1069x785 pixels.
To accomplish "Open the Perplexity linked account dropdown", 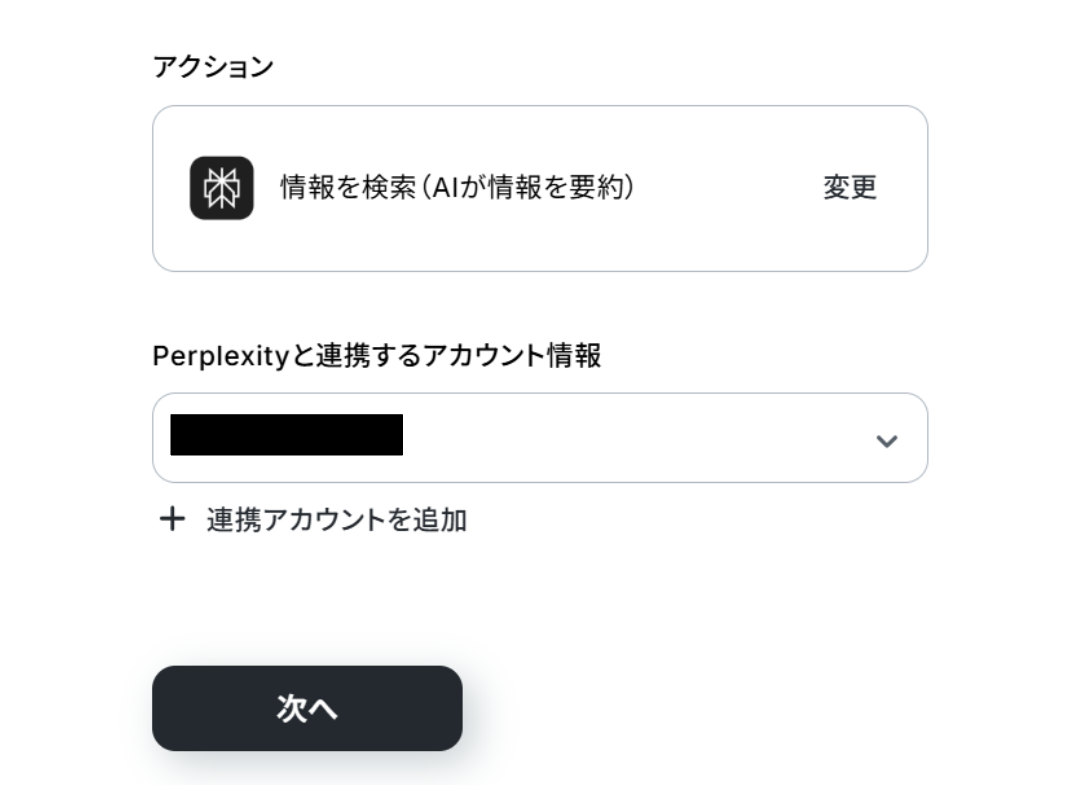I will [539, 438].
